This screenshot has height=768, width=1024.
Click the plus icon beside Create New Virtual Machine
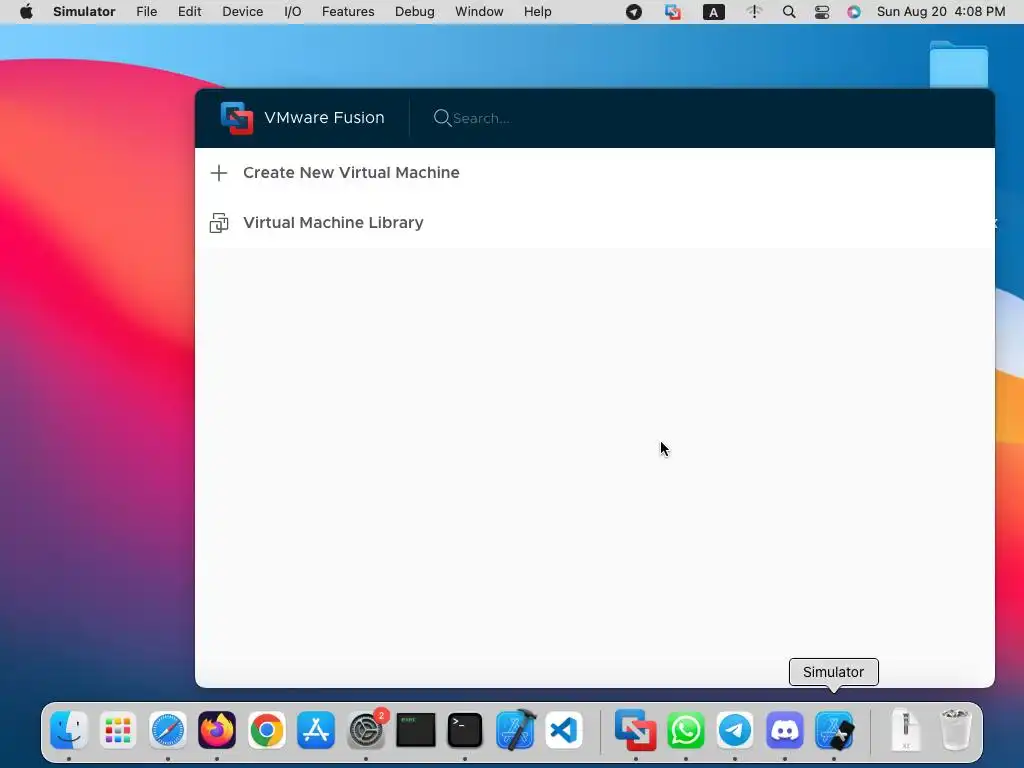click(x=219, y=173)
